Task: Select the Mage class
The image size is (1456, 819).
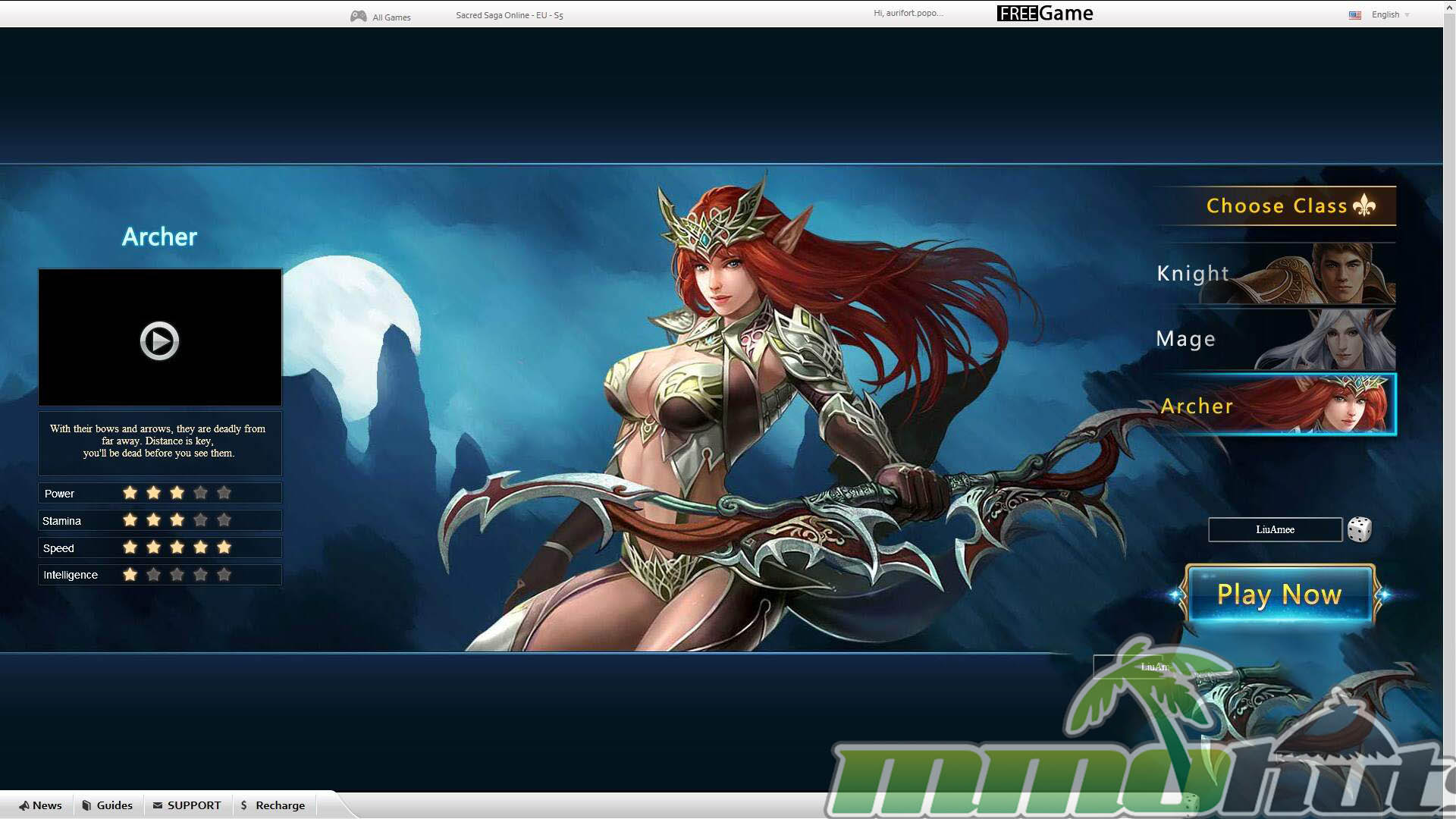Action: pyautogui.click(x=1274, y=339)
